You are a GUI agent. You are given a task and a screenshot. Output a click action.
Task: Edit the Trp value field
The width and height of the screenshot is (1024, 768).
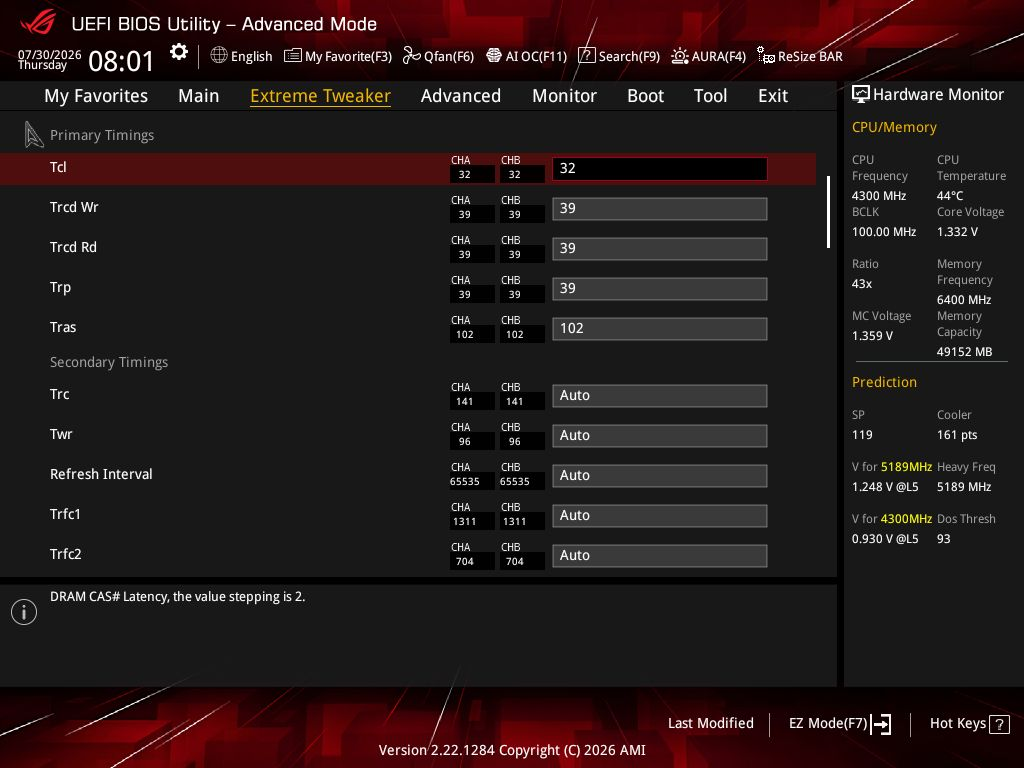(660, 289)
